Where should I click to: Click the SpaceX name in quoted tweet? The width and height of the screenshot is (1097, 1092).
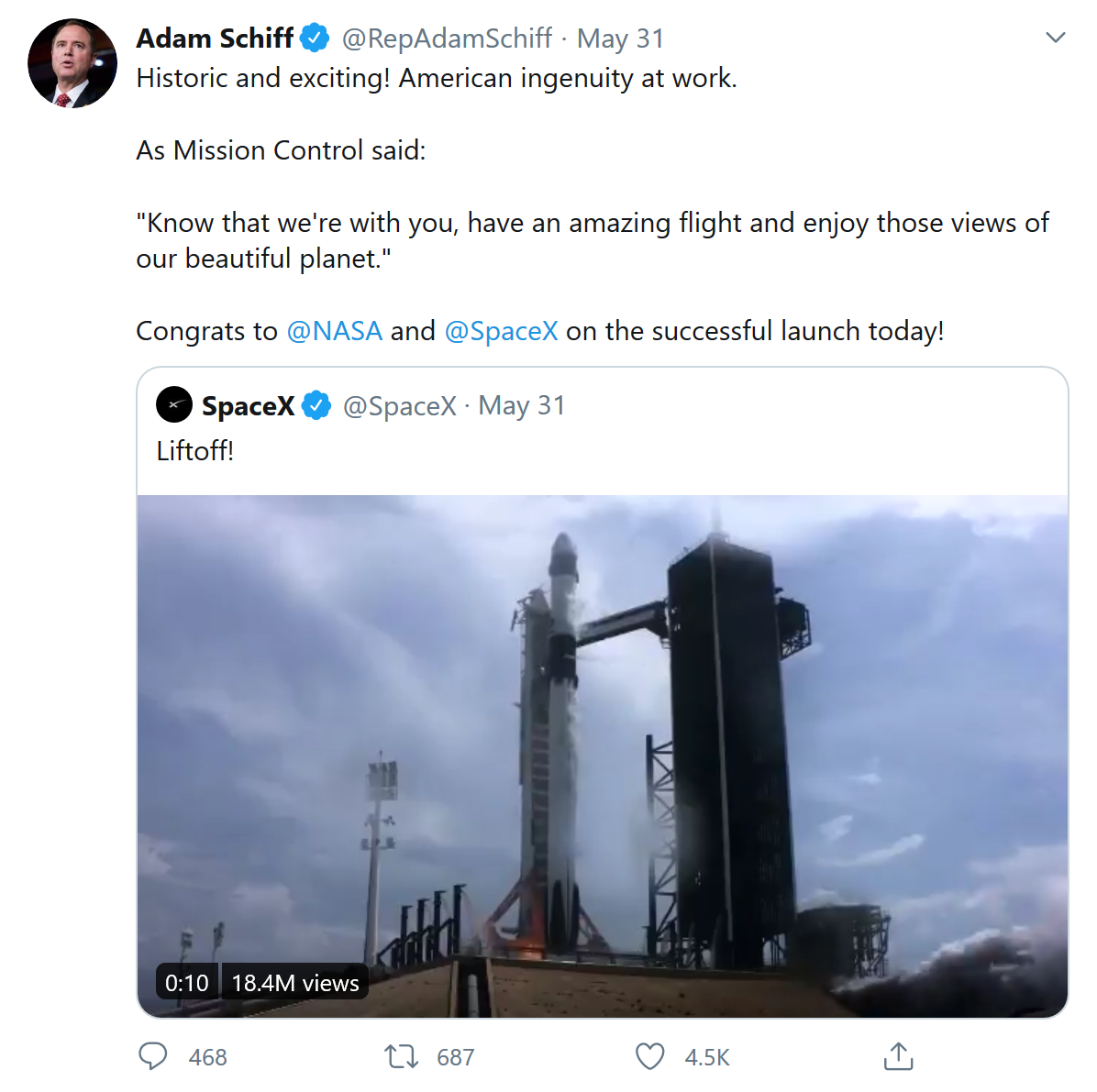tap(248, 405)
